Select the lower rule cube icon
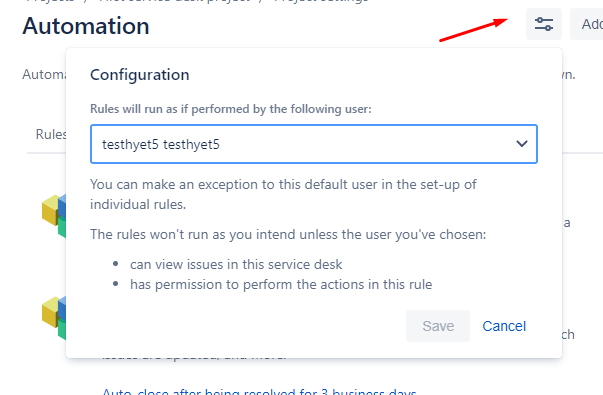Screen dimensions: 603x395 point(54,318)
